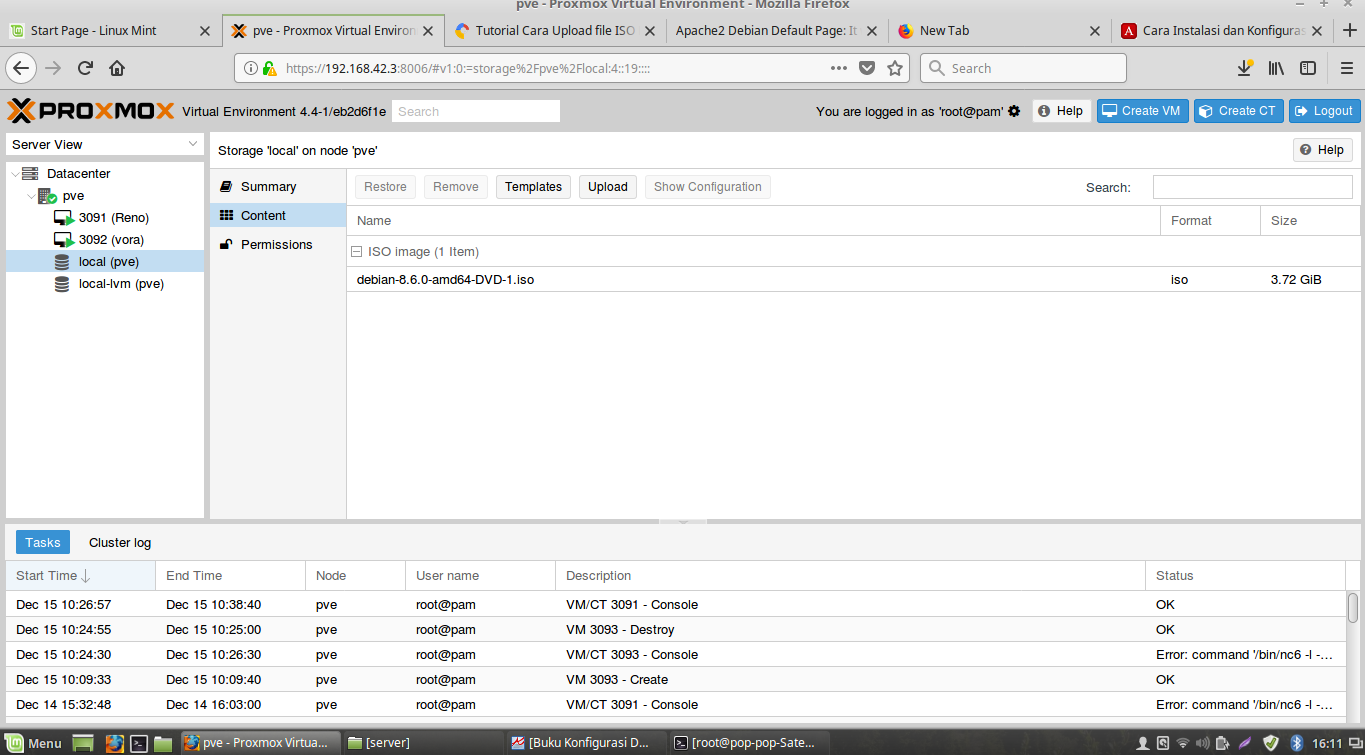Click the Create CT button
Viewport: 1365px width, 755px height.
[1238, 111]
